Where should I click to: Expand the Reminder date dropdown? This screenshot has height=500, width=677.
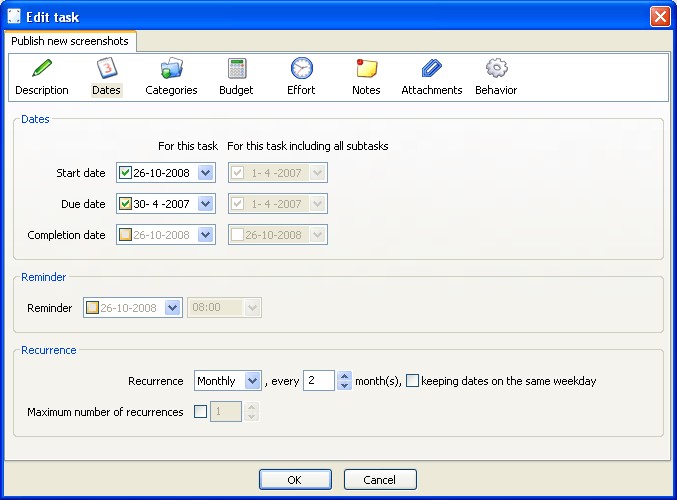pos(172,308)
